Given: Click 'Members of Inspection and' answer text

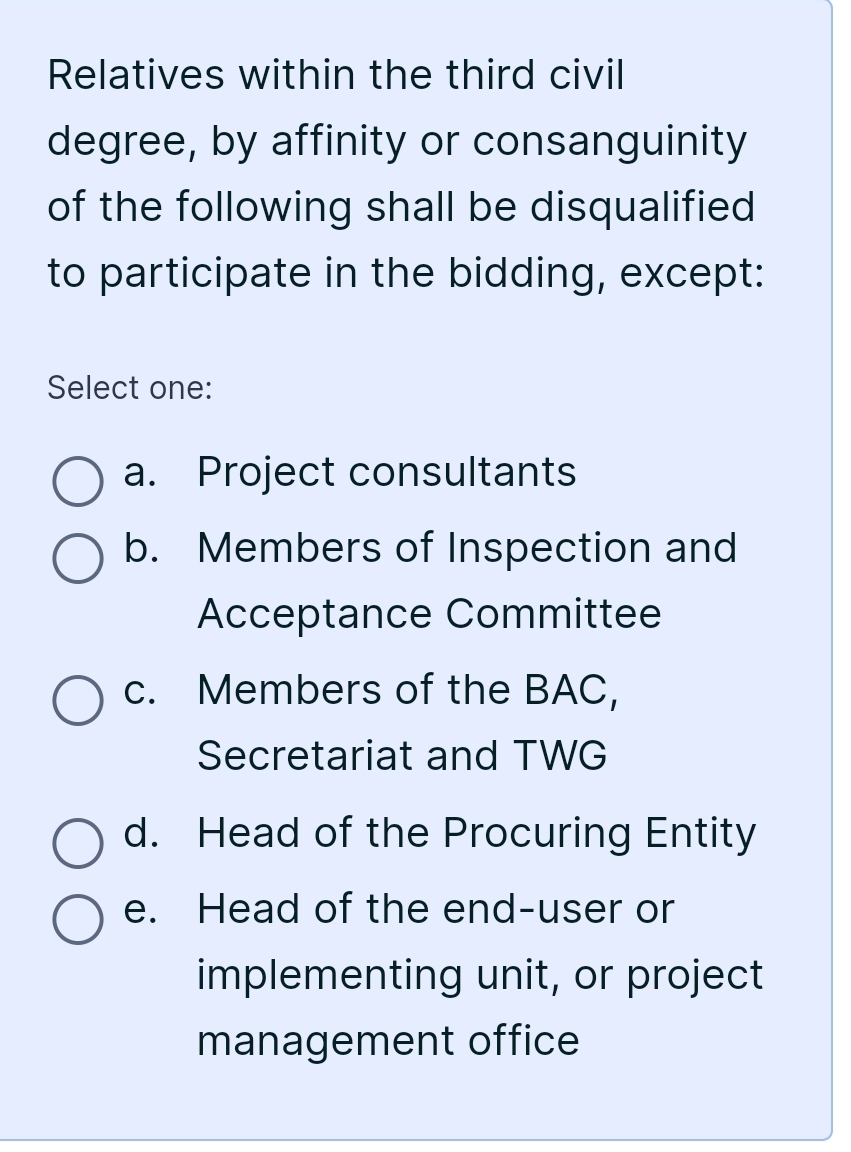Looking at the screenshot, I should click(x=467, y=547).
